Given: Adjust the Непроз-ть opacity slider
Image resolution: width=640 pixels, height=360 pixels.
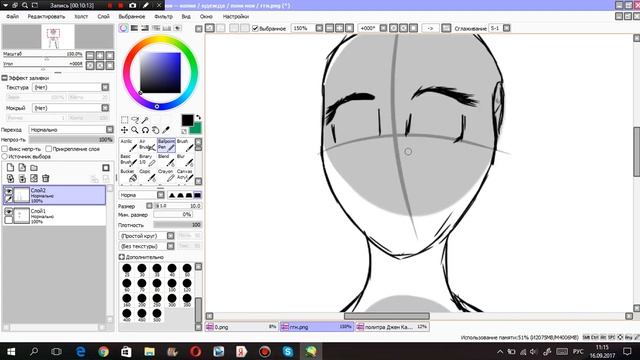Looking at the screenshot, I should pos(71,140).
